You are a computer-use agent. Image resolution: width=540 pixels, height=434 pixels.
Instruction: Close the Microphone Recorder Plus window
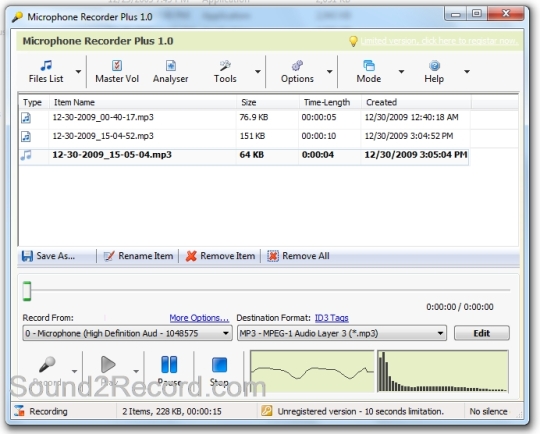click(x=506, y=14)
